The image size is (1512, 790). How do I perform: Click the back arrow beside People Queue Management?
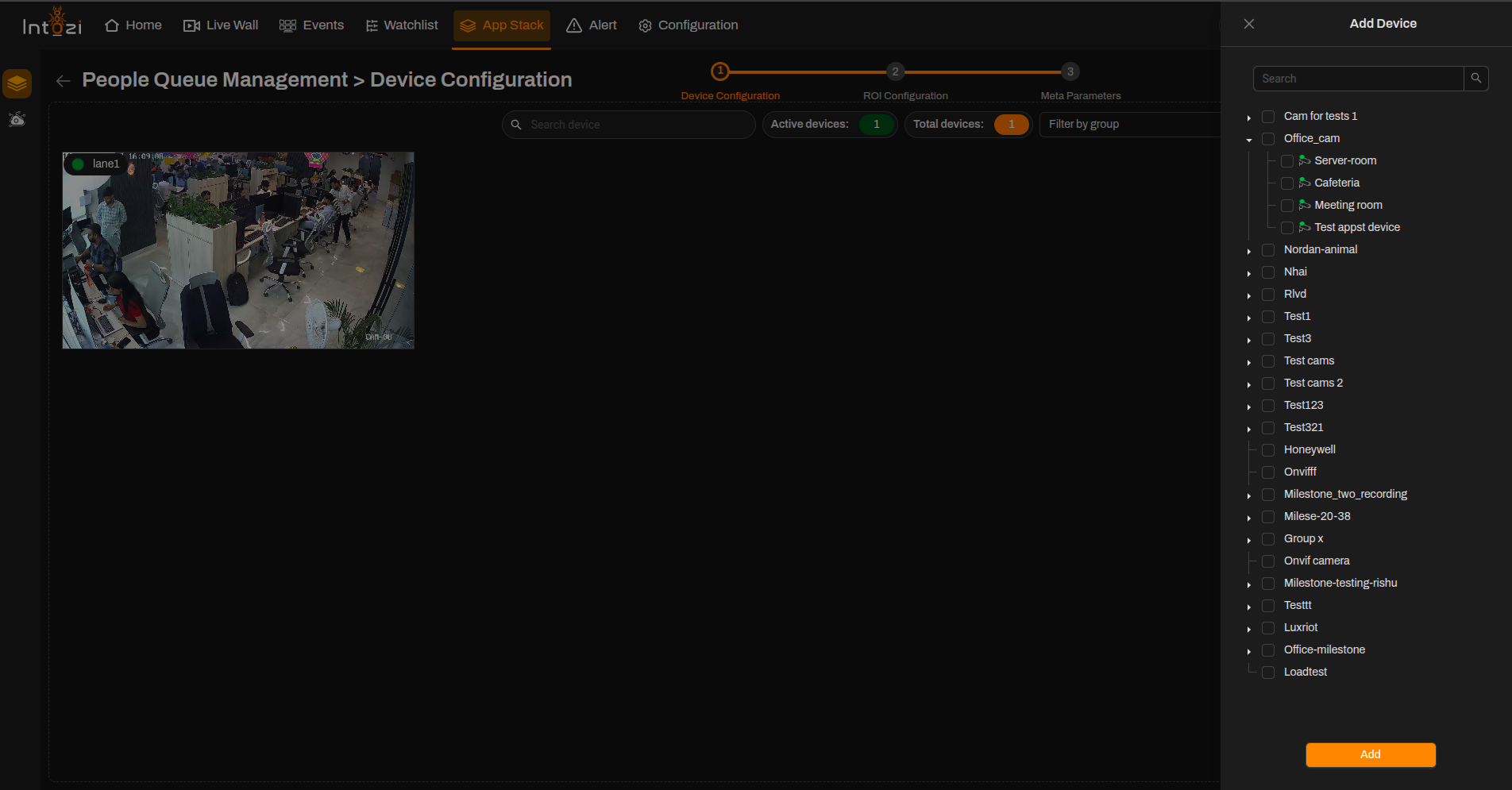coord(64,80)
